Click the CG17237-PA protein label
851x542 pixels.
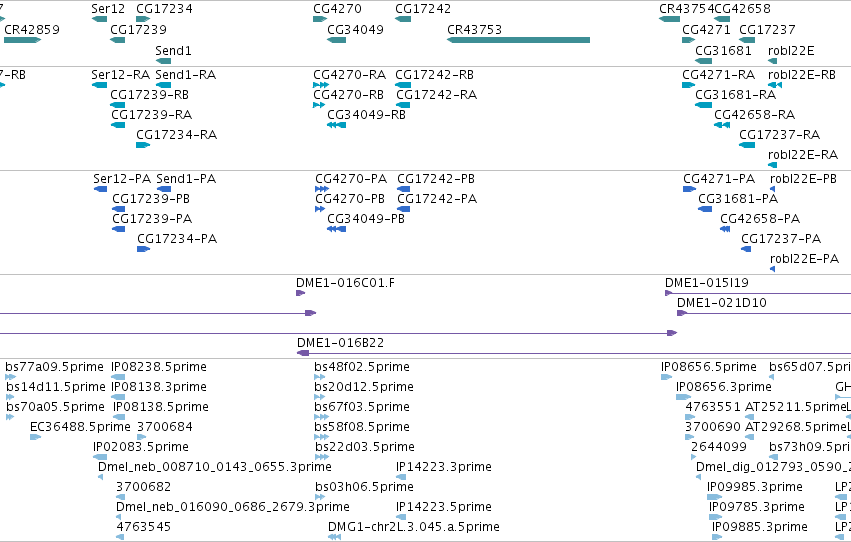pyautogui.click(x=781, y=239)
